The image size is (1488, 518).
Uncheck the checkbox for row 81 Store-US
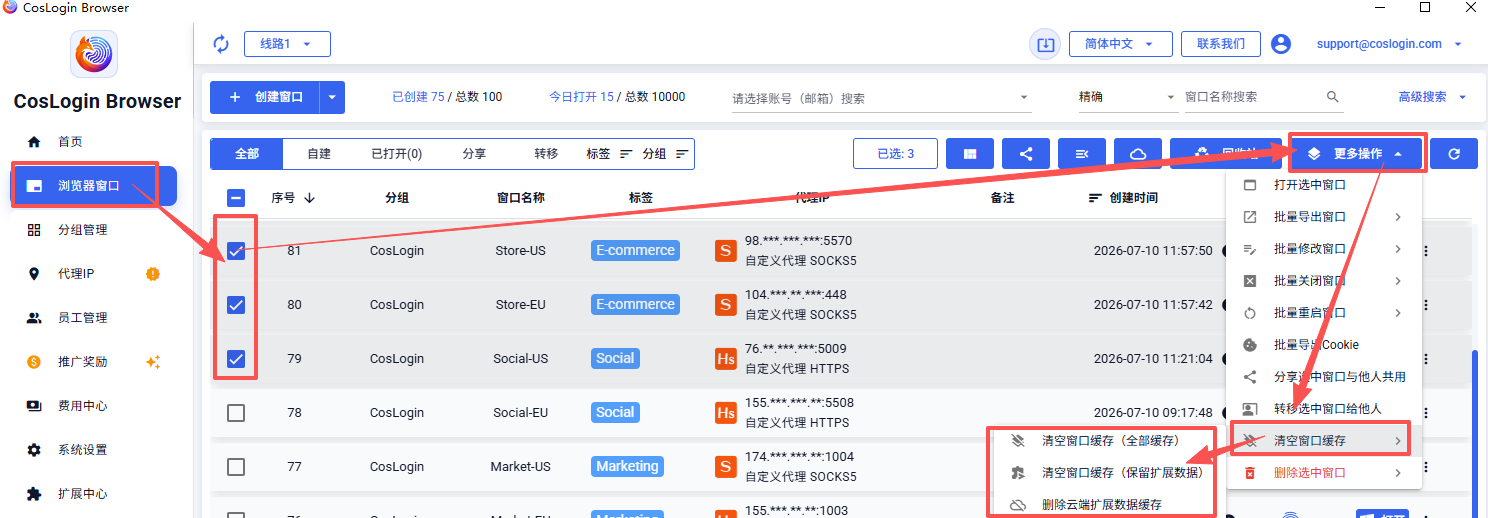[x=236, y=251]
